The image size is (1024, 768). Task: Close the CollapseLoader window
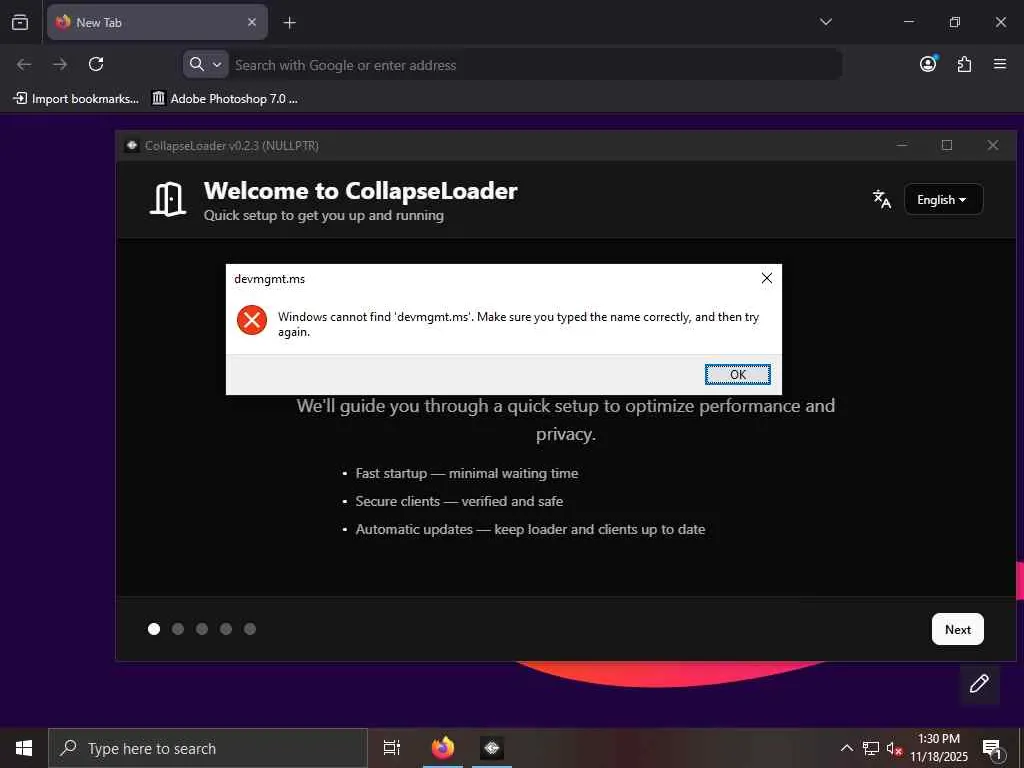[993, 145]
